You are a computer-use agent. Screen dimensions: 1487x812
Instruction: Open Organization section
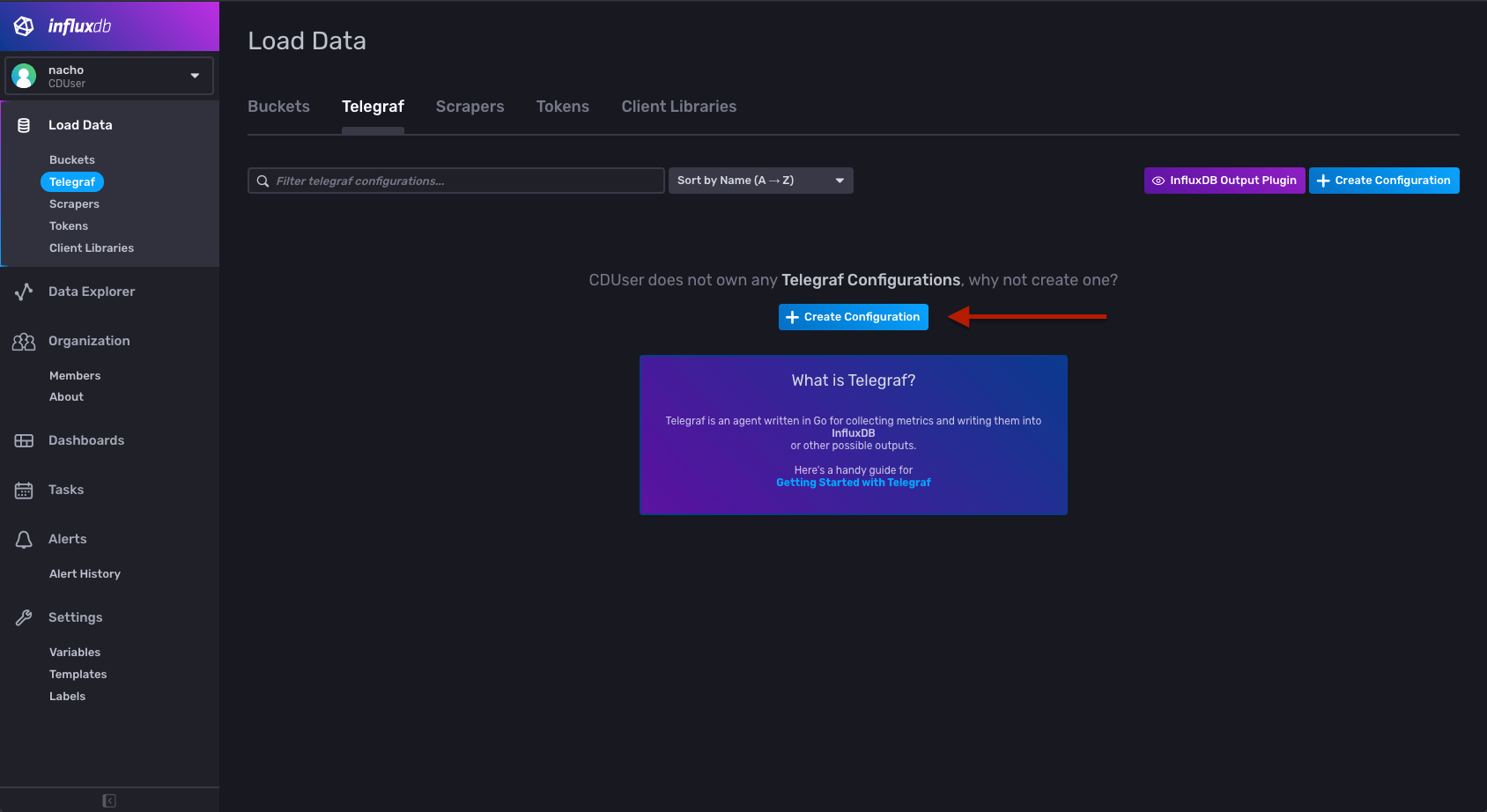[x=89, y=341]
